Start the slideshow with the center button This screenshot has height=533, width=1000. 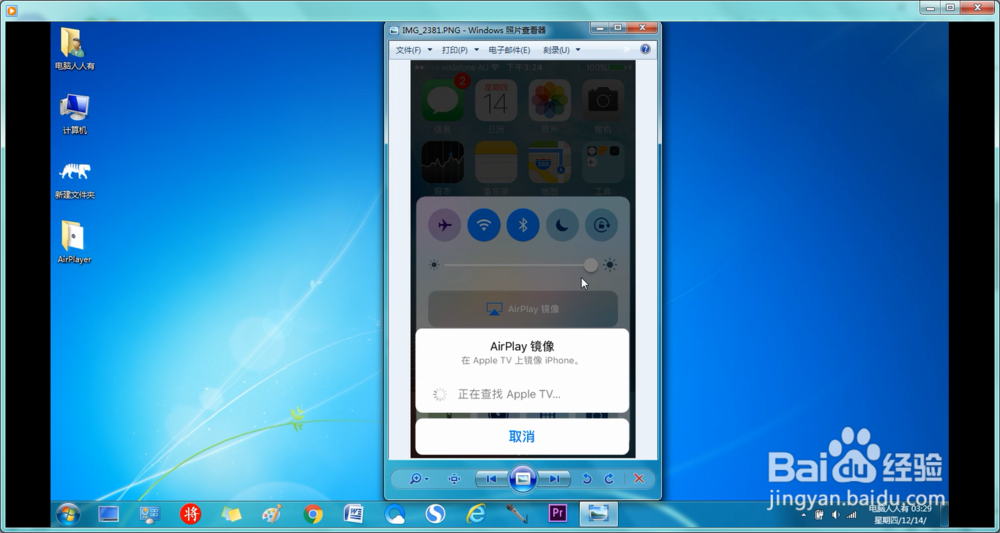click(x=522, y=479)
